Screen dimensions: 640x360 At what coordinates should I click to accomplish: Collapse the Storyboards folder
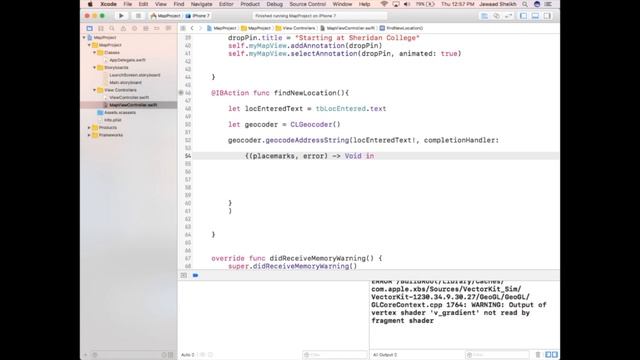pyautogui.click(x=95, y=68)
